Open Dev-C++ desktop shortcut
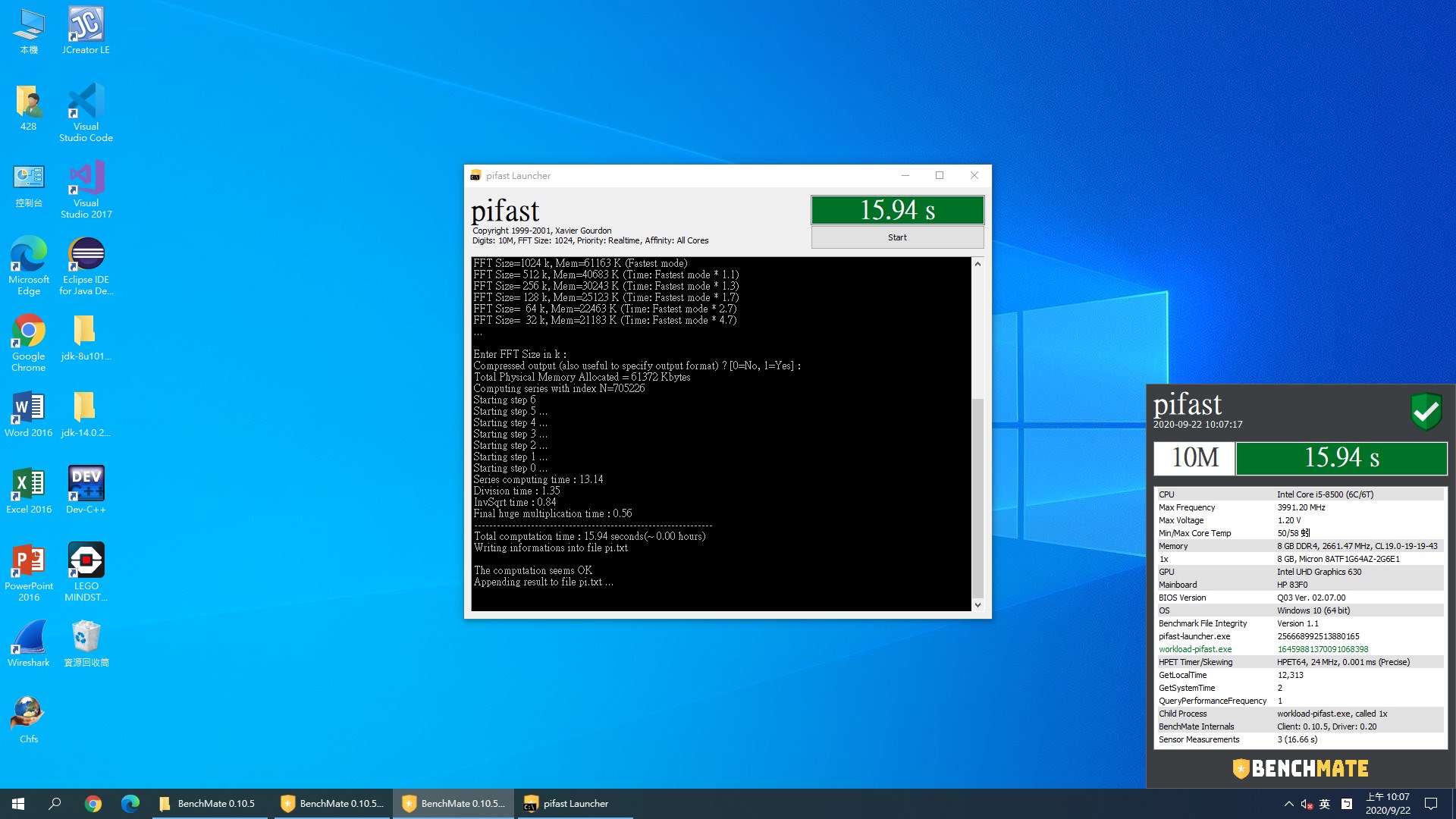Screen dimensions: 1456x819 [86, 491]
